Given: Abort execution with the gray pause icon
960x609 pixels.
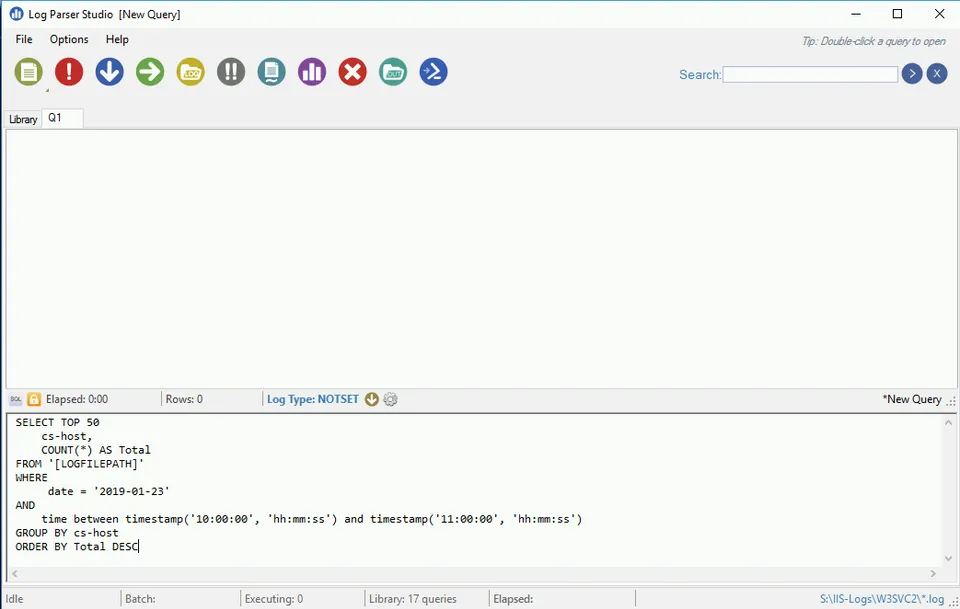Looking at the screenshot, I should point(230,71).
